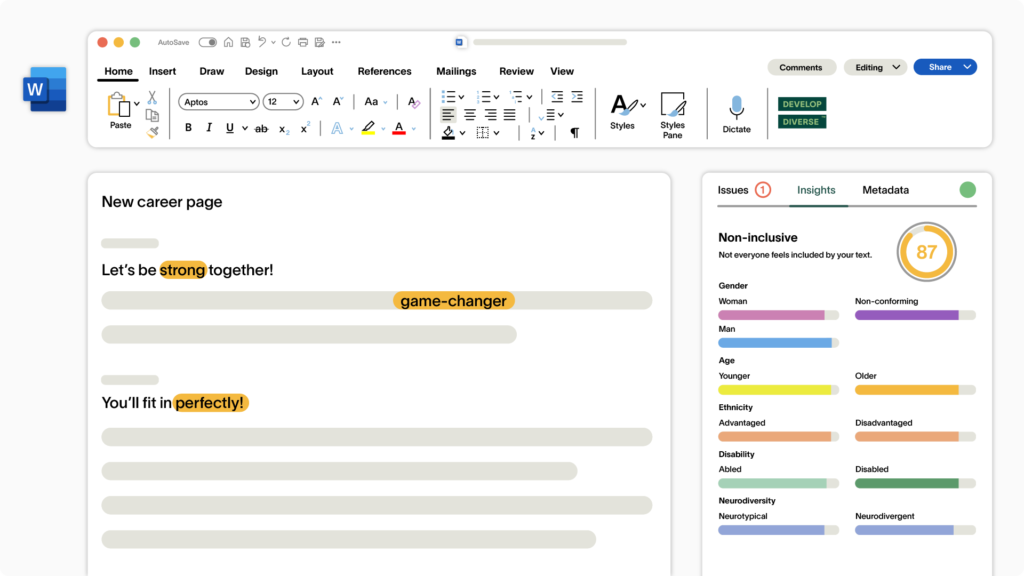This screenshot has width=1024, height=576.
Task: Click the yellow text highlight color icon
Action: pyautogui.click(x=368, y=128)
